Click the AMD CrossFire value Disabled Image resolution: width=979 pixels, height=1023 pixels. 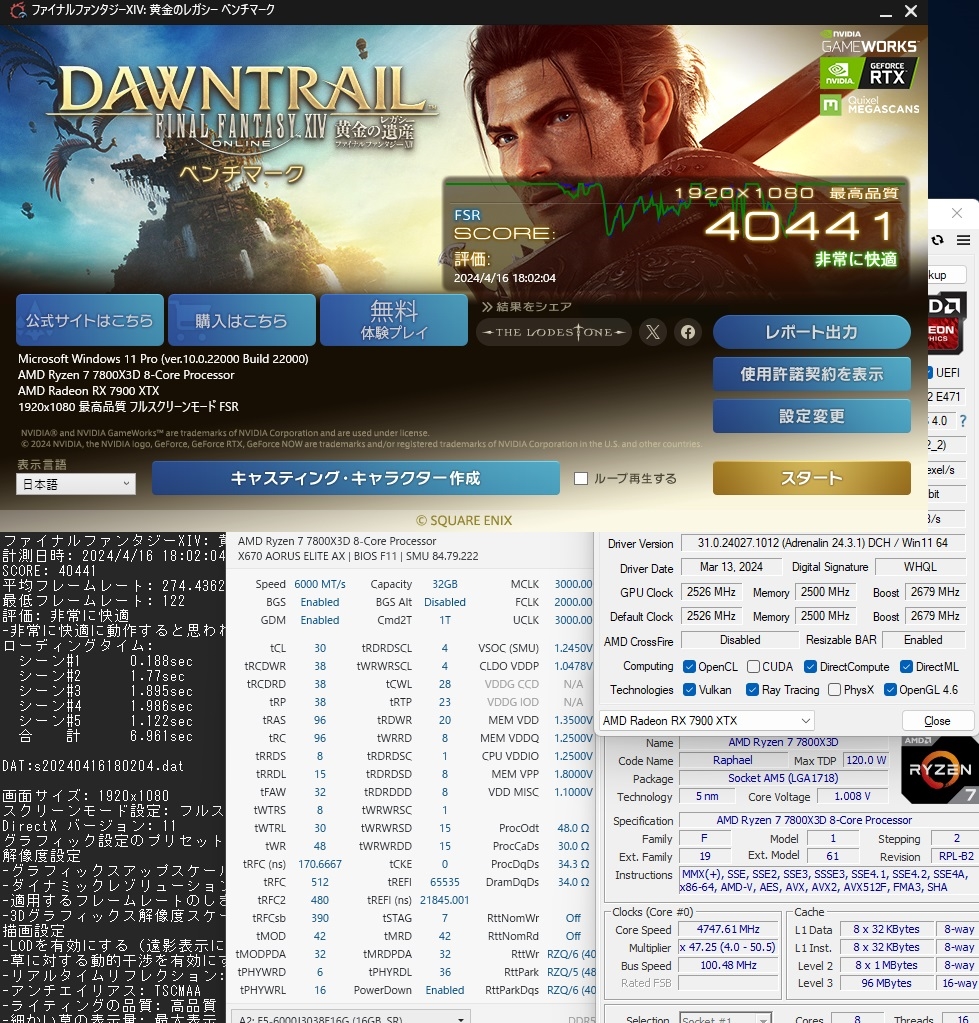740,640
